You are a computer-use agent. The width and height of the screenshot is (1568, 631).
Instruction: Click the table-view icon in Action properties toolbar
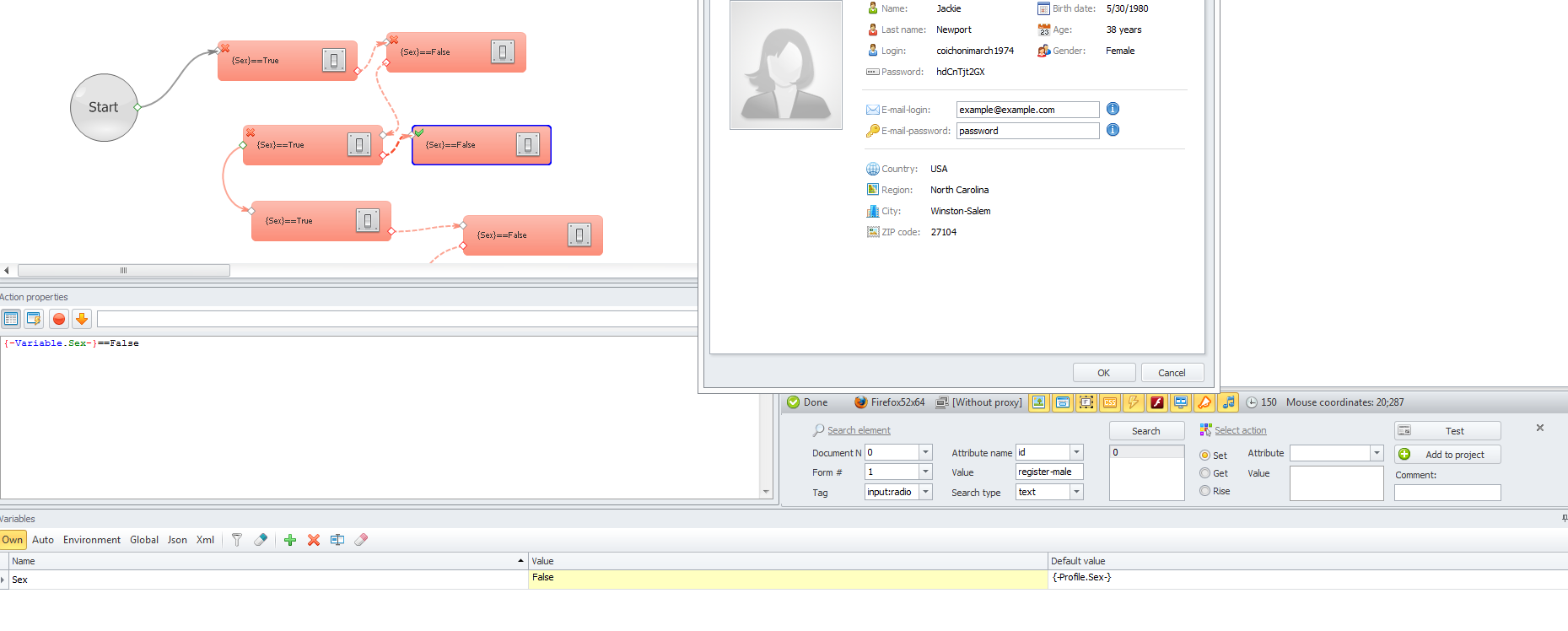point(11,319)
